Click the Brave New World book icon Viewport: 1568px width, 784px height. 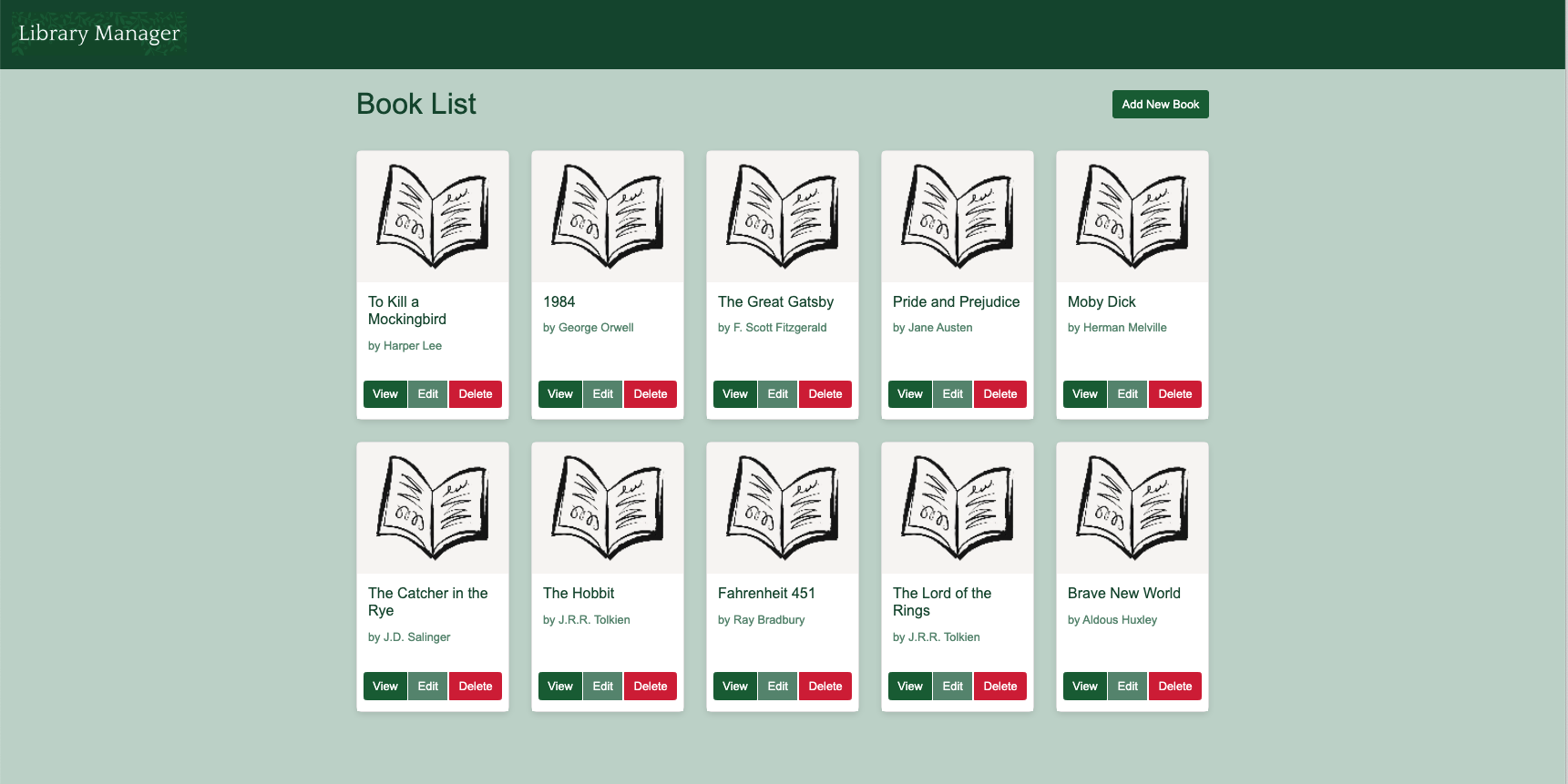coord(1132,508)
